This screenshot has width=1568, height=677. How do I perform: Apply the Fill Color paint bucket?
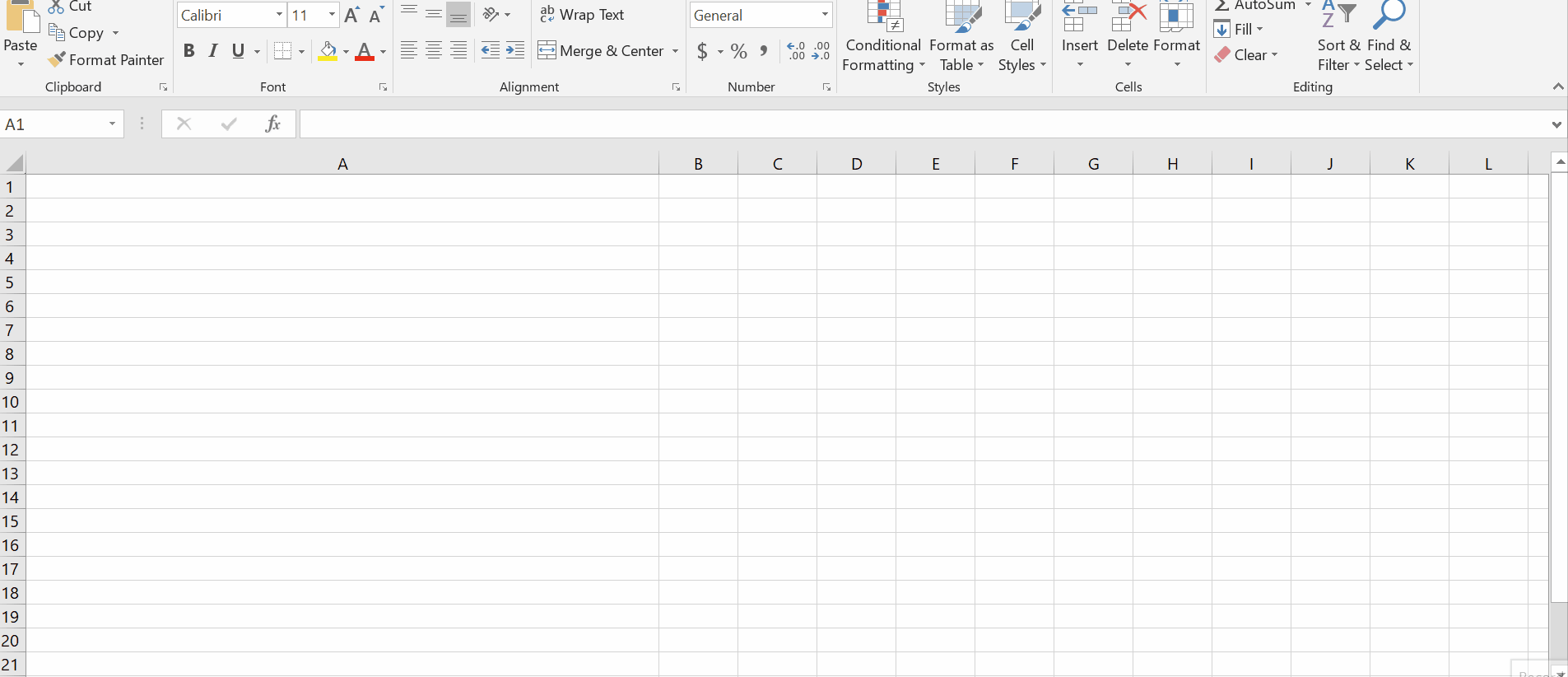coord(328,51)
